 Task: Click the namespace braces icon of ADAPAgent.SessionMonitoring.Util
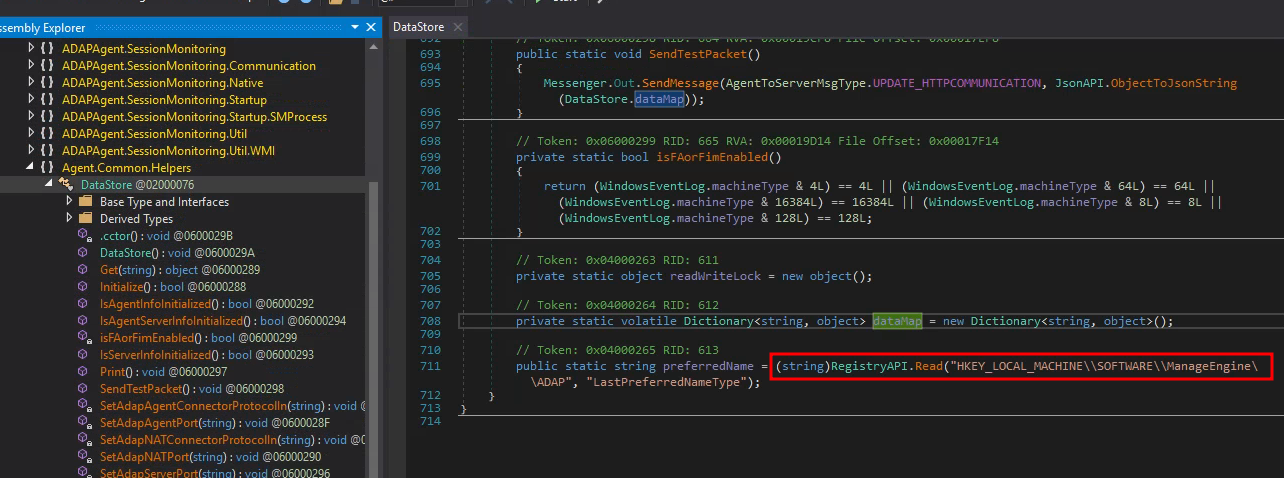(x=48, y=133)
